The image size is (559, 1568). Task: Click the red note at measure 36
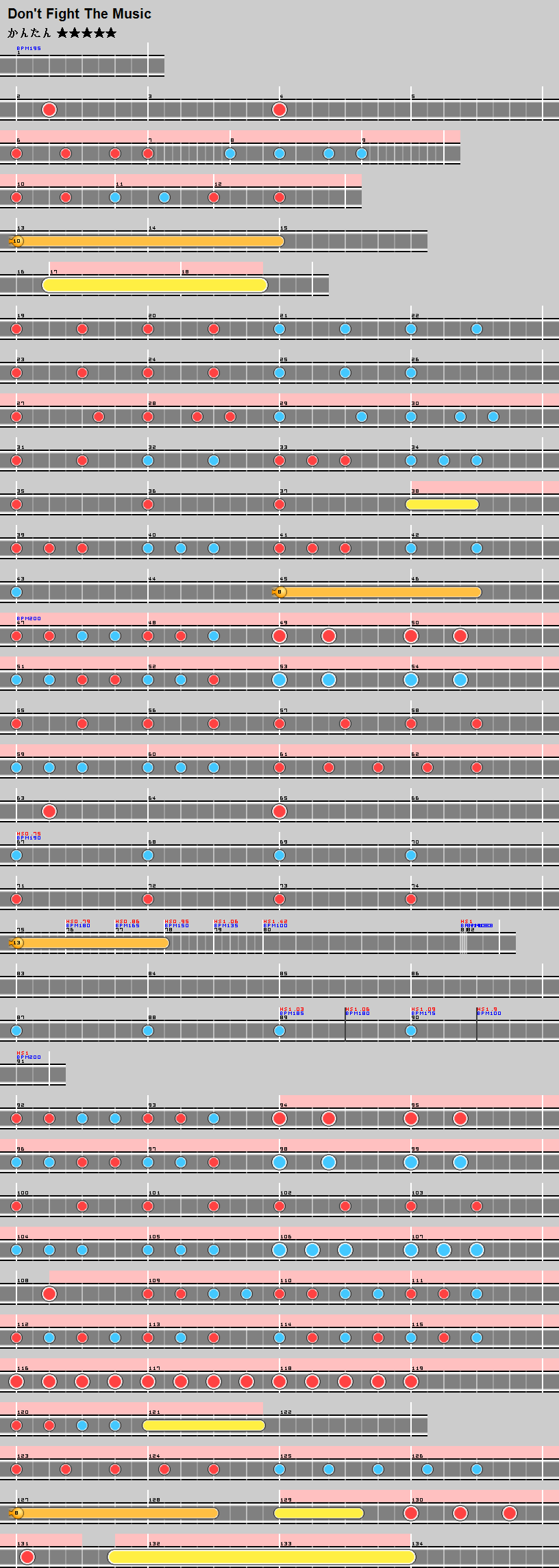point(148,504)
